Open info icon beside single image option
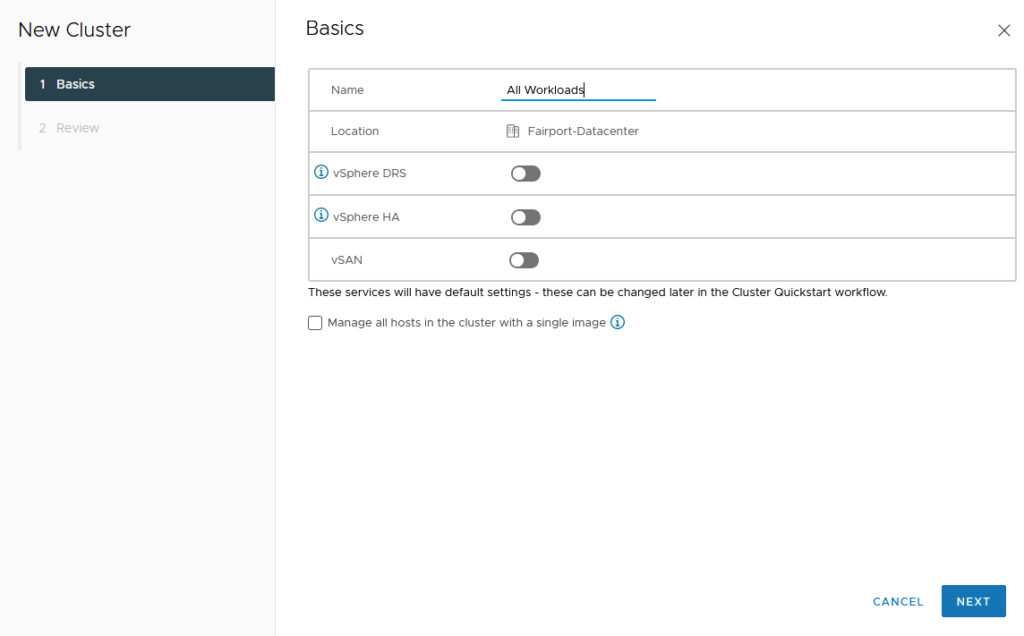 [617, 322]
